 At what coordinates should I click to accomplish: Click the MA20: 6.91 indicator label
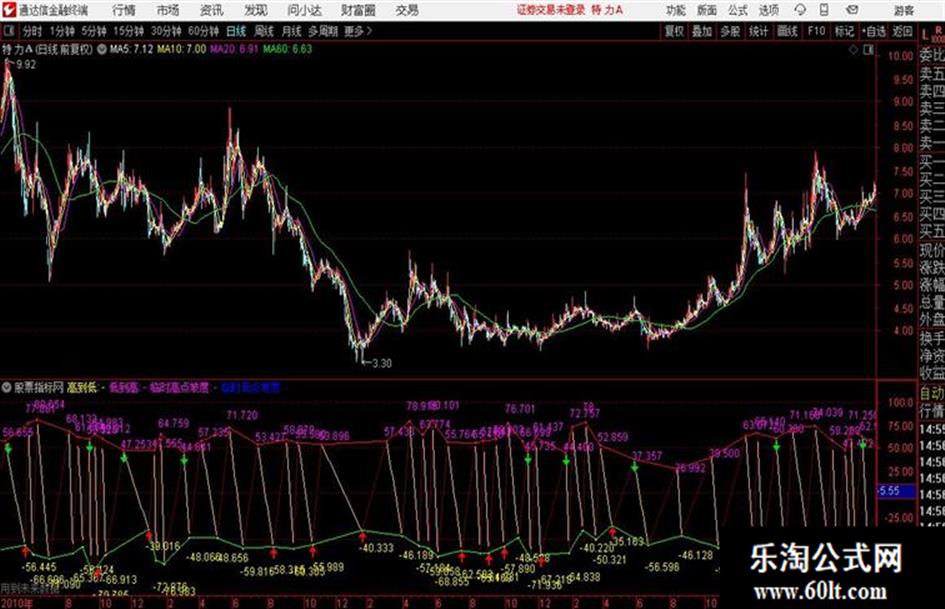[234, 49]
